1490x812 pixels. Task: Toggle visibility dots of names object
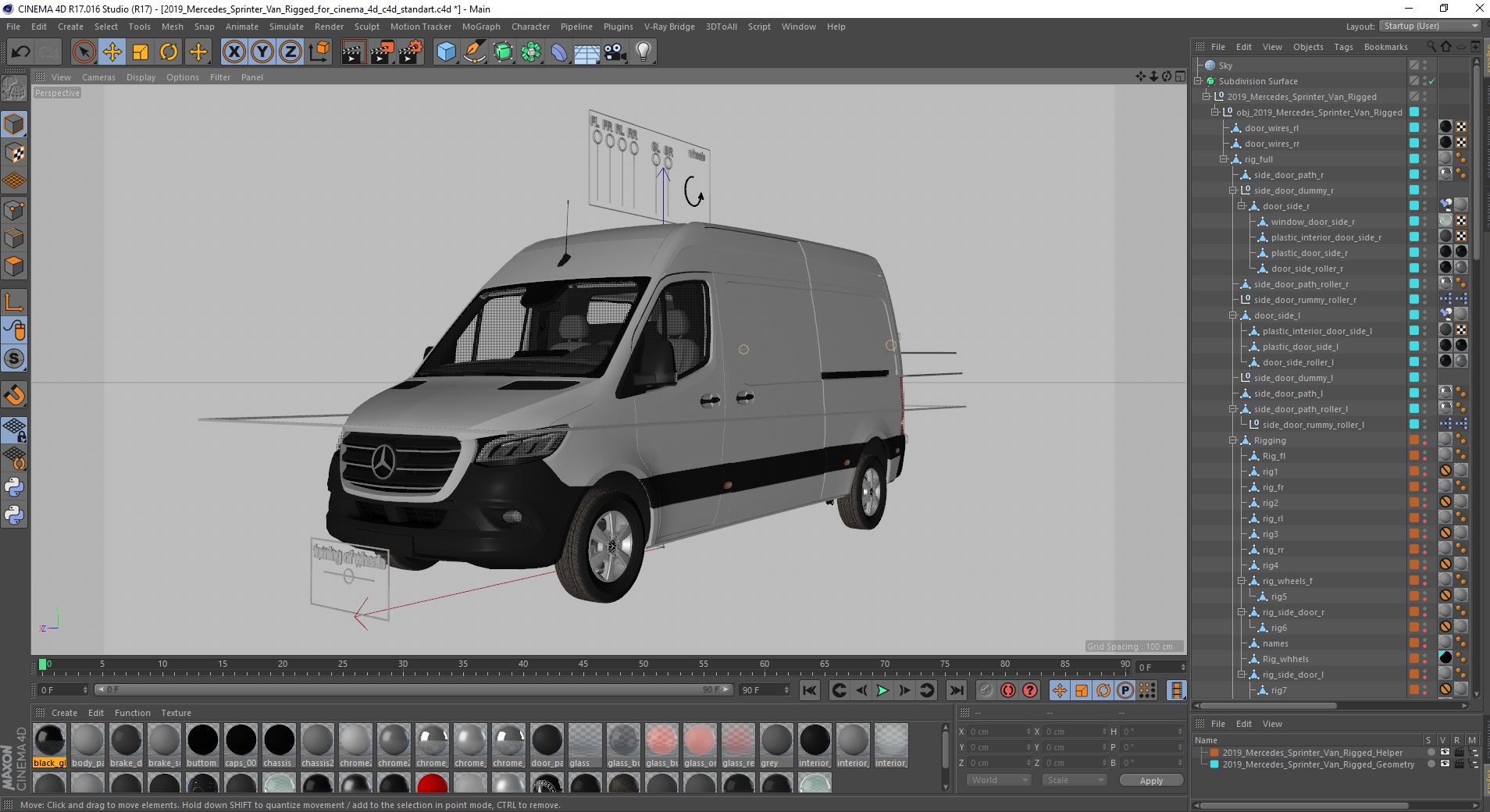click(1425, 643)
